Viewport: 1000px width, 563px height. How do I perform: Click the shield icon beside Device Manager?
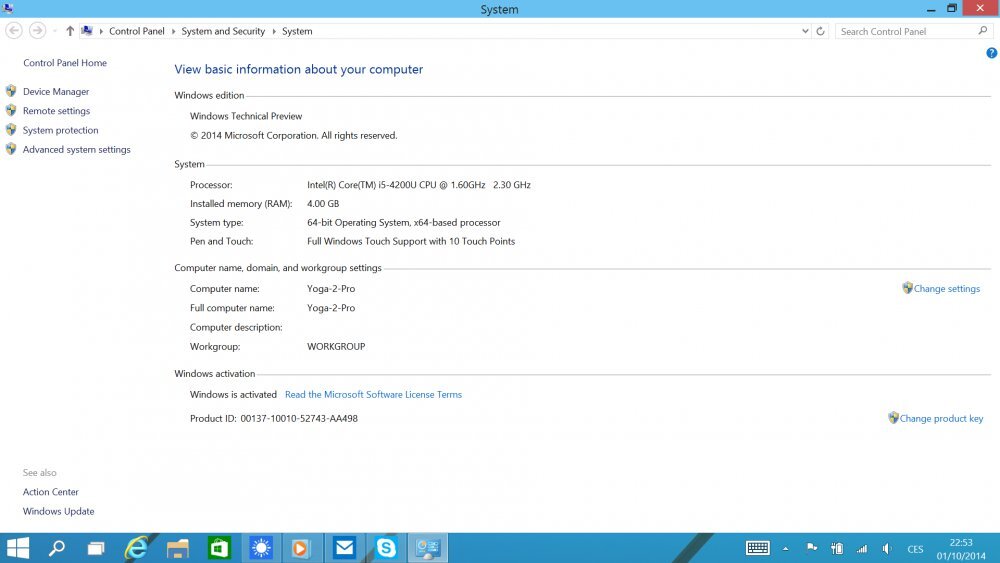11,91
